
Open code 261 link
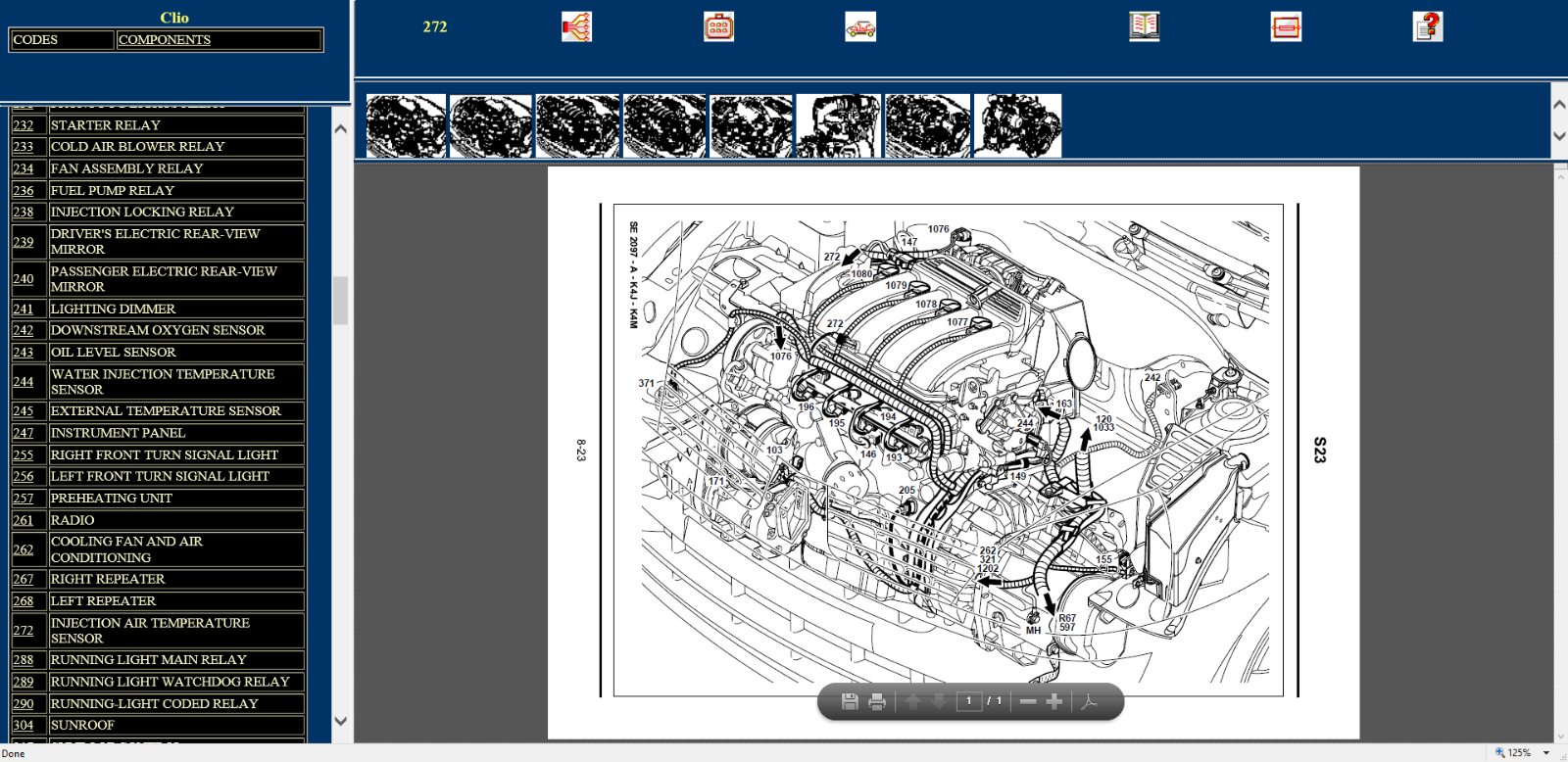pyautogui.click(x=23, y=520)
